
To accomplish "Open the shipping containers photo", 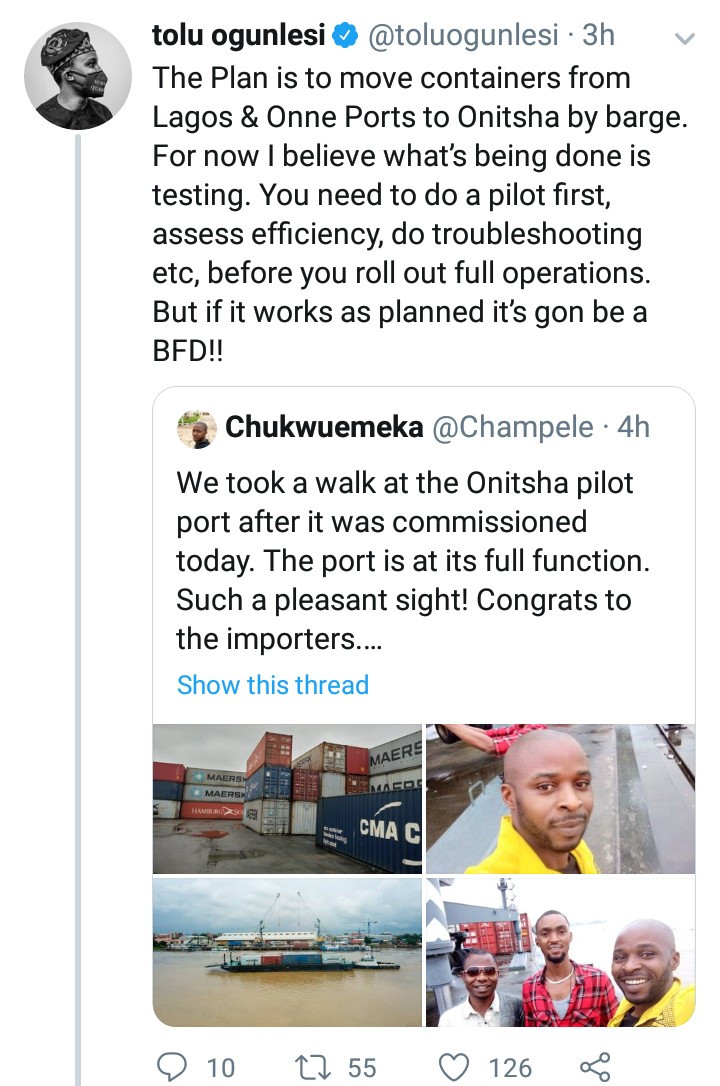I will (x=287, y=799).
